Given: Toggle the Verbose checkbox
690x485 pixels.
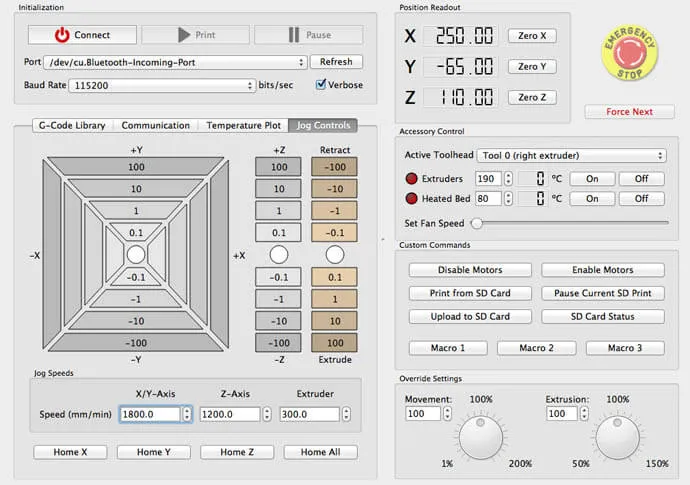Looking at the screenshot, I should (321, 85).
